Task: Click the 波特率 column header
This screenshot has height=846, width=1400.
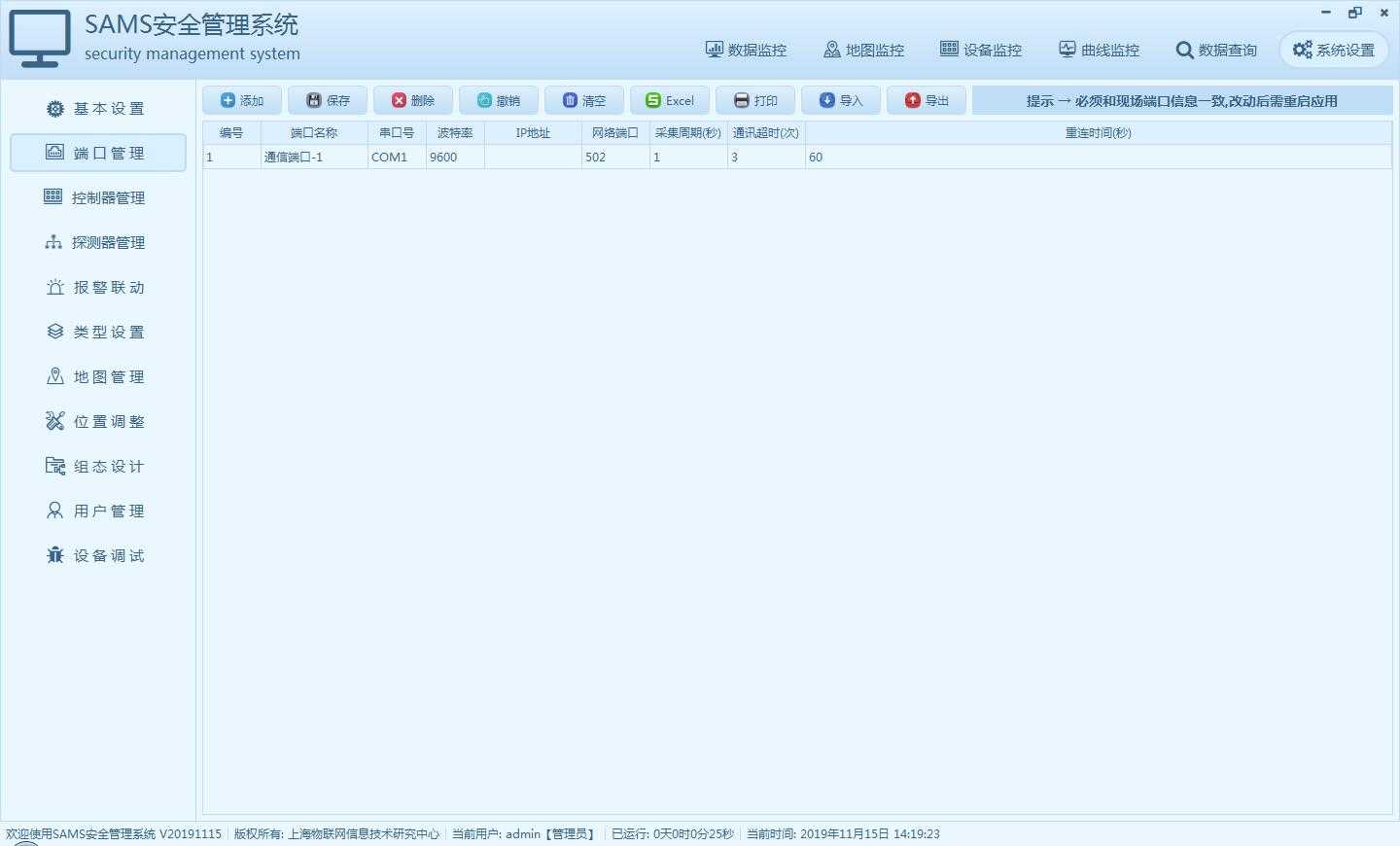Action: click(455, 133)
